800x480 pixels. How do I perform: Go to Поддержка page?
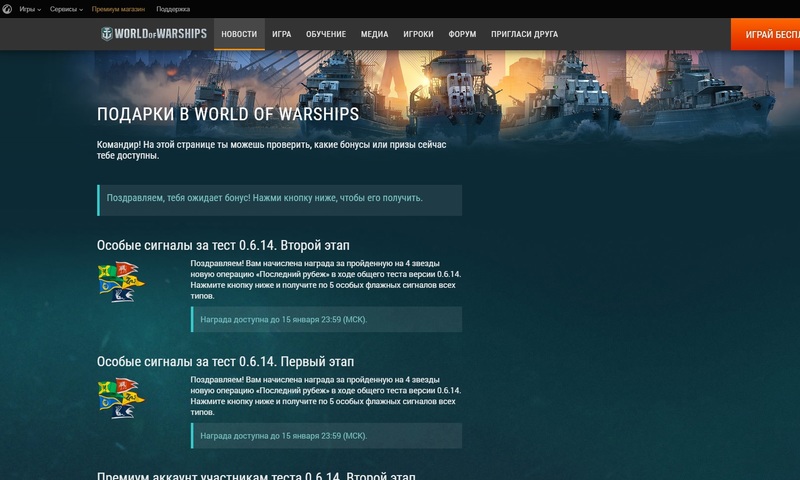click(173, 9)
